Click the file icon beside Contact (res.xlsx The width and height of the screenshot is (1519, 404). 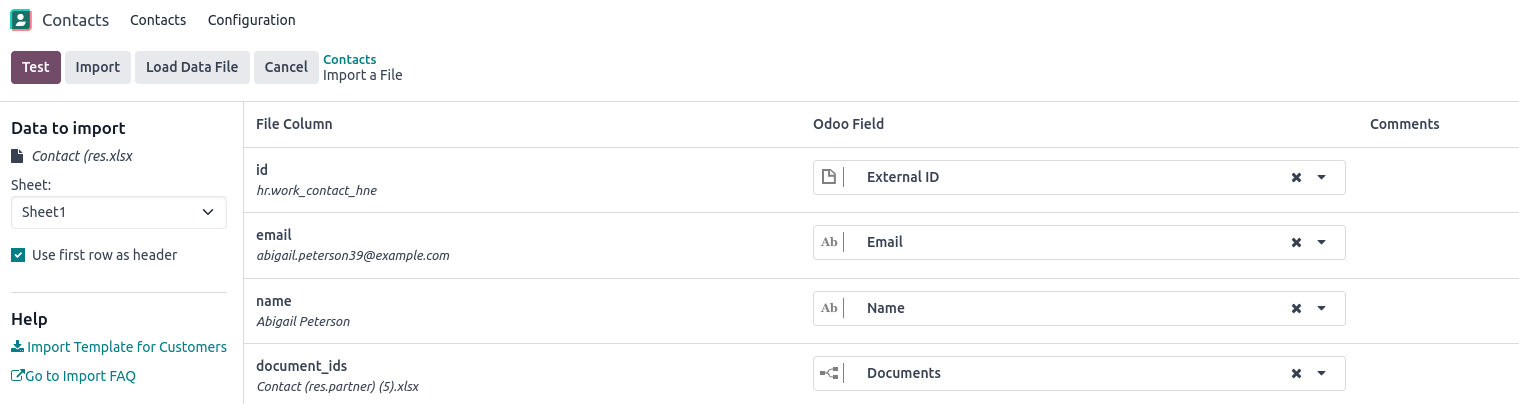pos(16,156)
